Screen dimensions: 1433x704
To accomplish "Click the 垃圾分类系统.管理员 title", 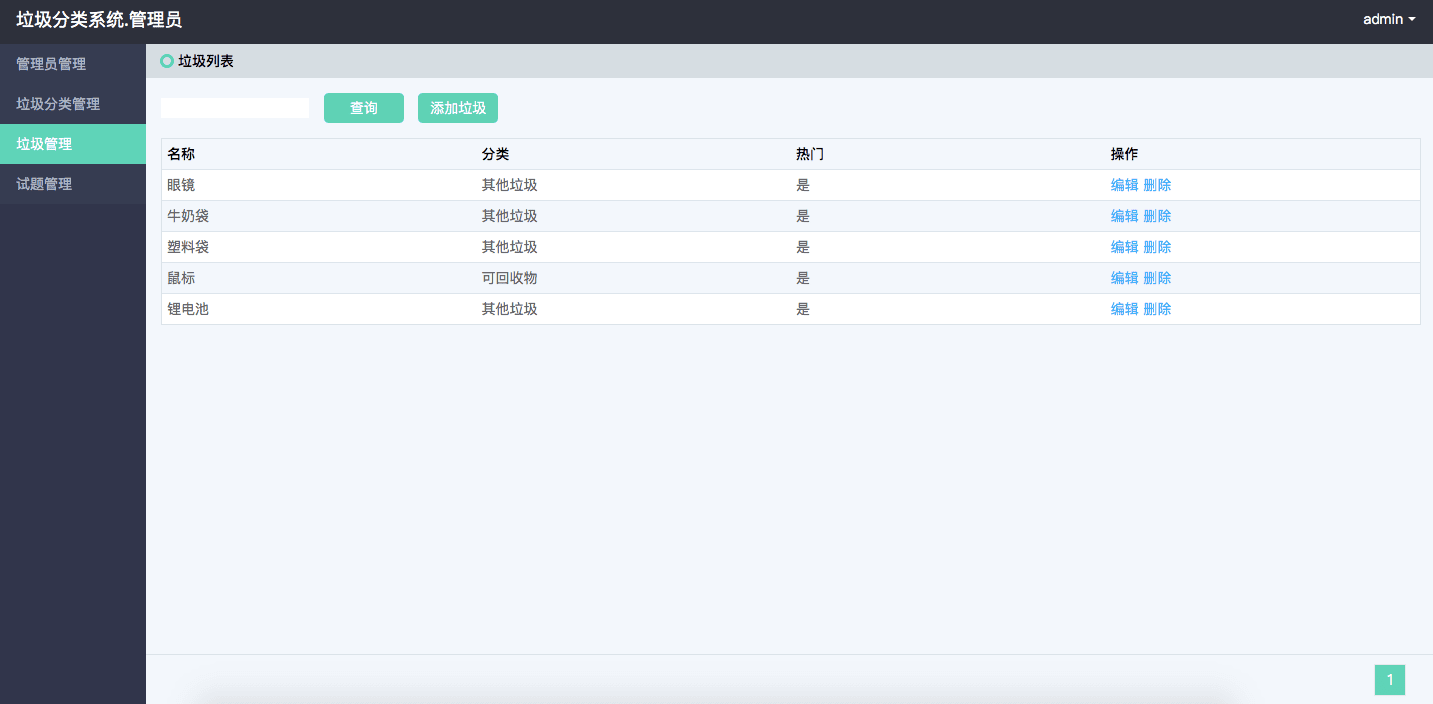I will pyautogui.click(x=99, y=20).
